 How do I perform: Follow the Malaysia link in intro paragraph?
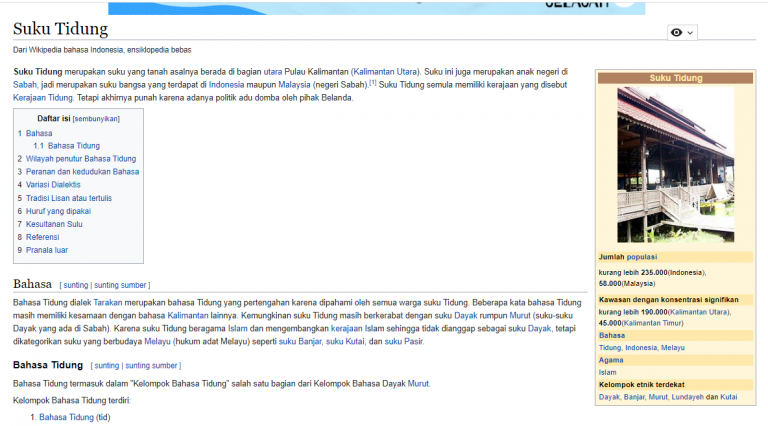tap(294, 85)
